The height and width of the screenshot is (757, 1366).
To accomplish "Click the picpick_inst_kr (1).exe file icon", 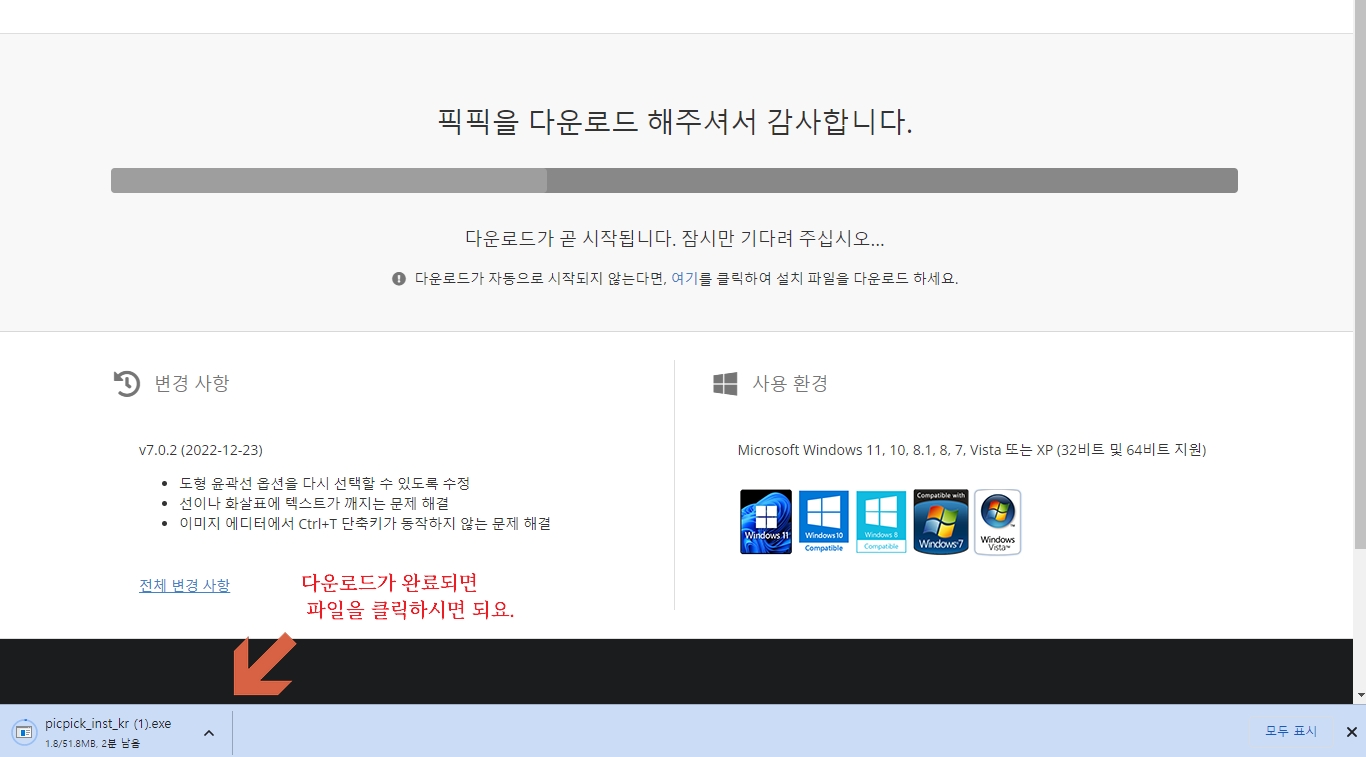I will coord(24,732).
